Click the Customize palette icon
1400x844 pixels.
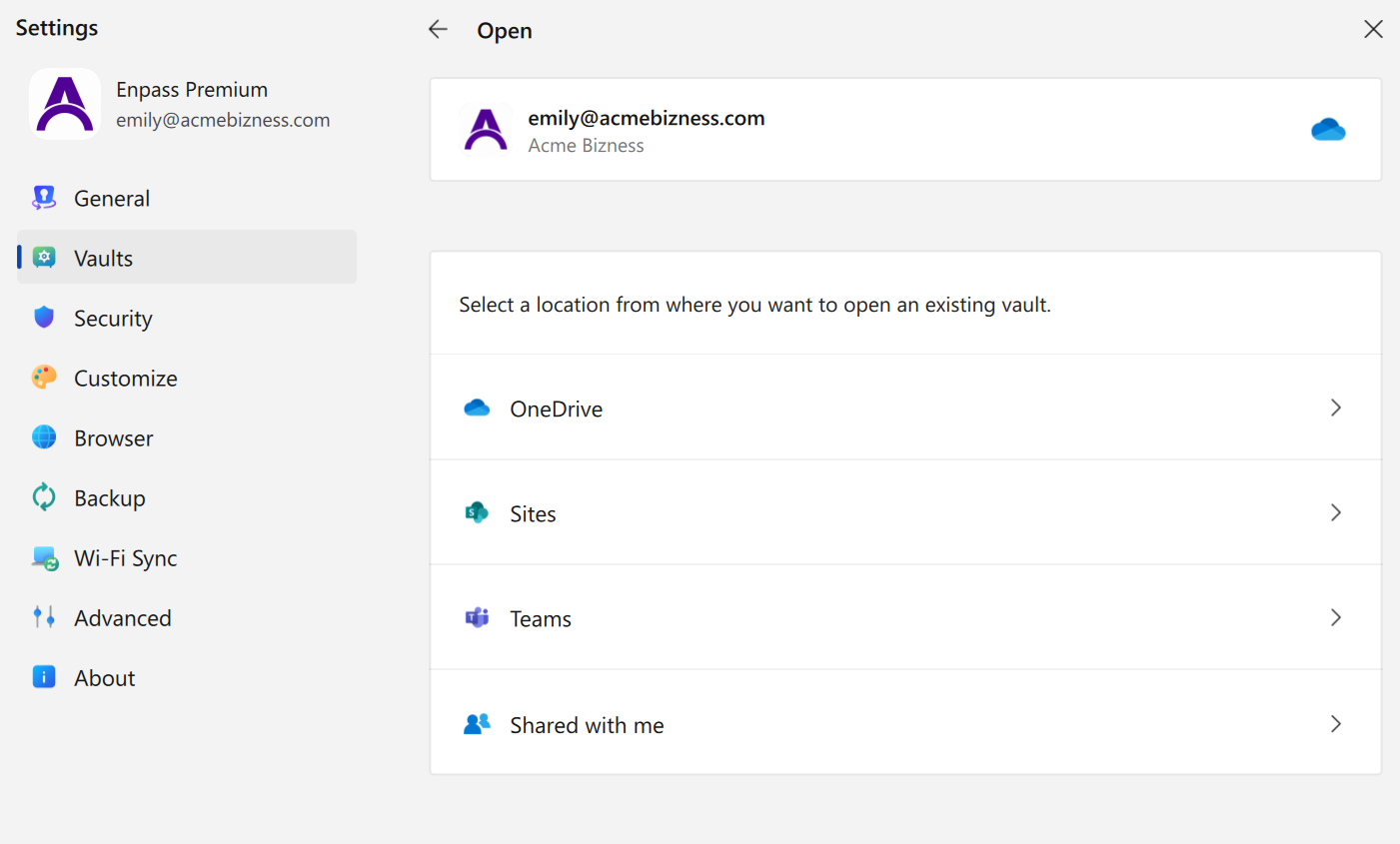44,378
